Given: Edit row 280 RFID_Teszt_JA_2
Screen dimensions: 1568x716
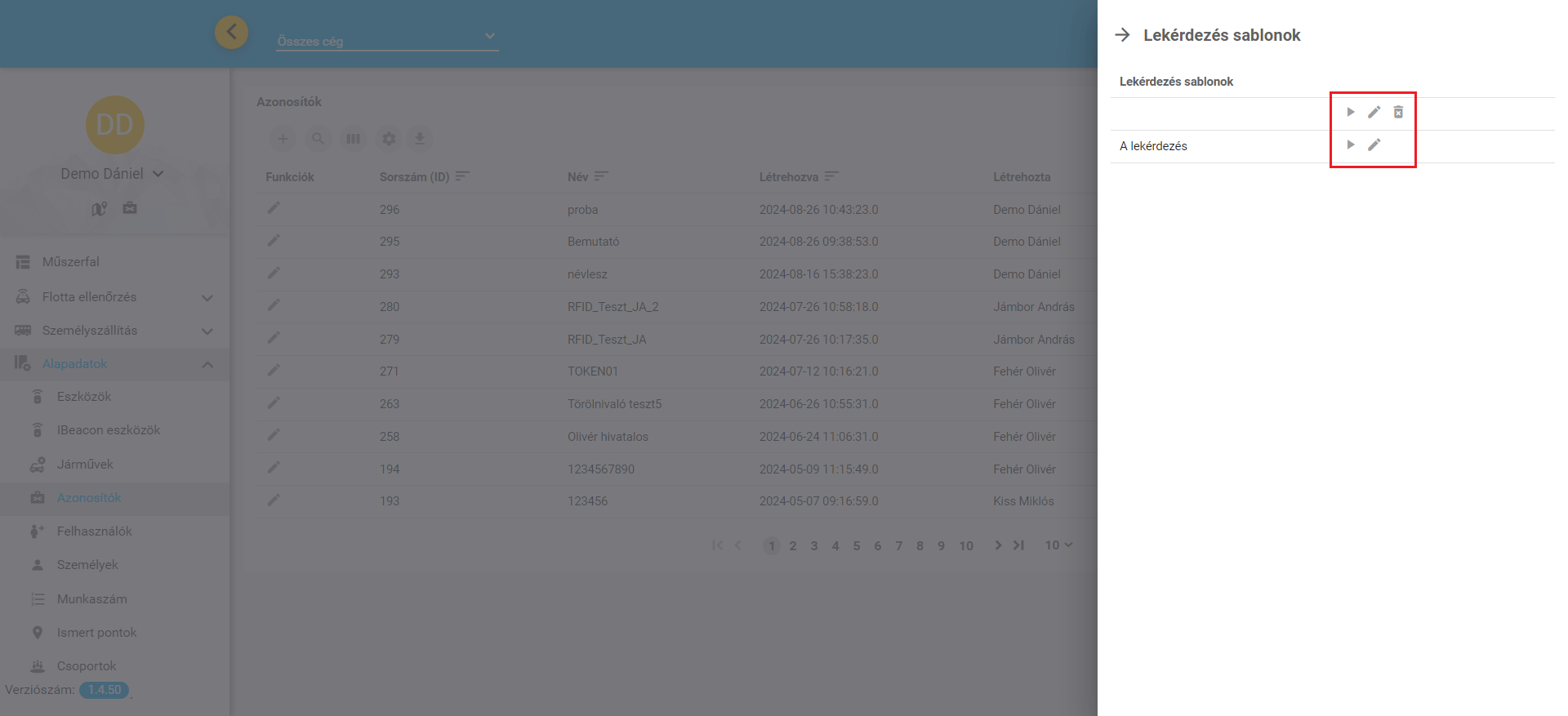Looking at the screenshot, I should (x=274, y=305).
